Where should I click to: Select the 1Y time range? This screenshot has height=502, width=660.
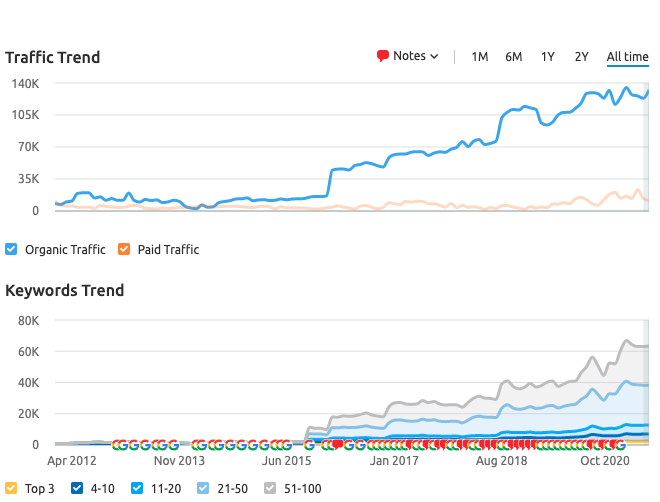click(548, 57)
